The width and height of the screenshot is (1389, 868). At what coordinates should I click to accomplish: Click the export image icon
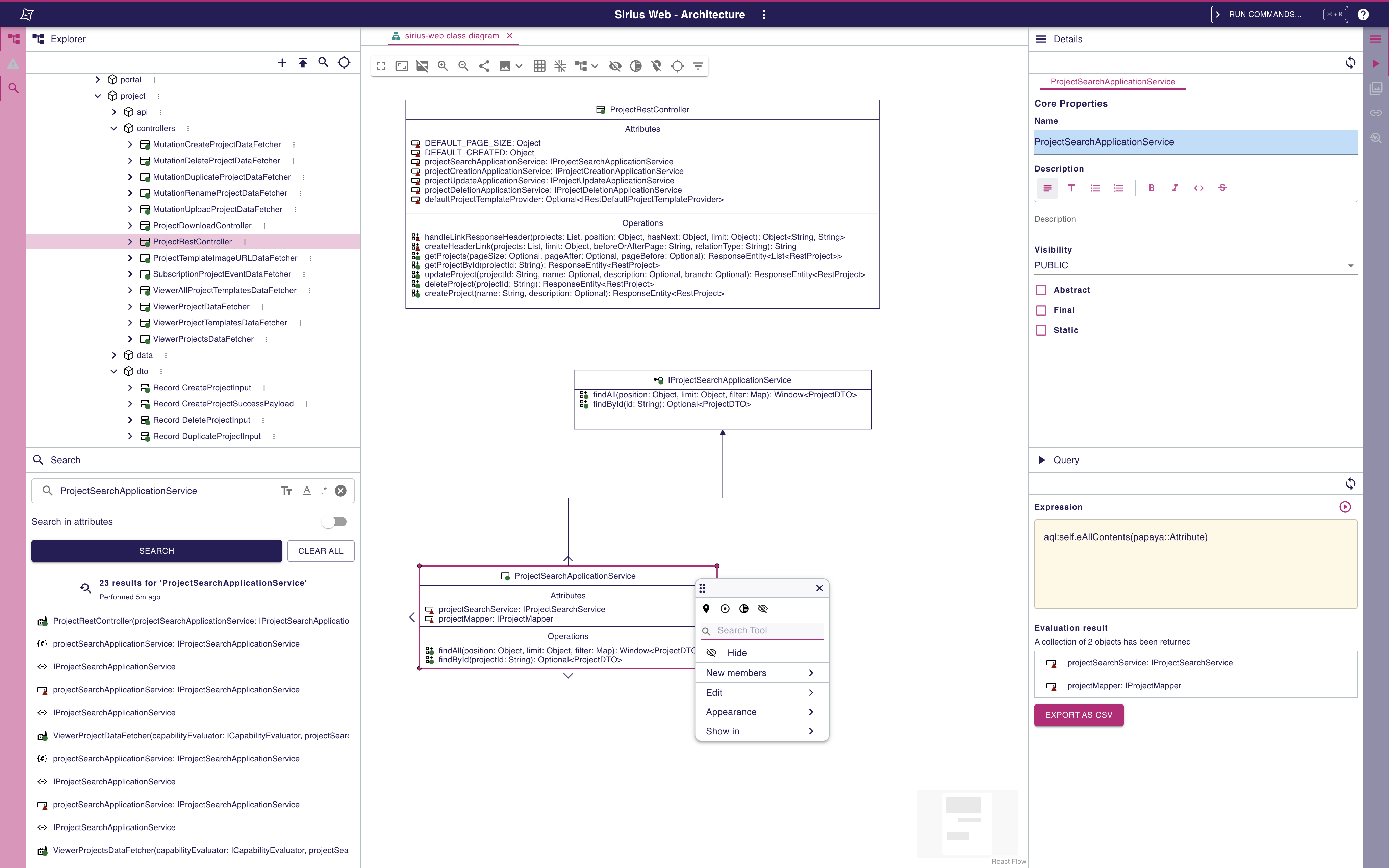click(x=505, y=66)
